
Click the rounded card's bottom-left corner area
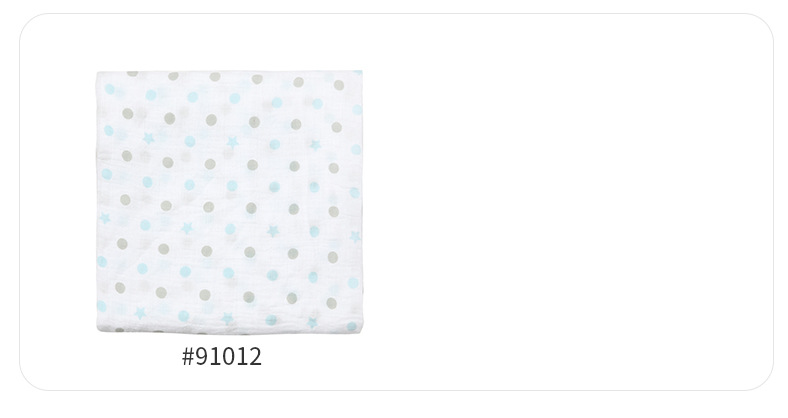[x=34, y=377]
